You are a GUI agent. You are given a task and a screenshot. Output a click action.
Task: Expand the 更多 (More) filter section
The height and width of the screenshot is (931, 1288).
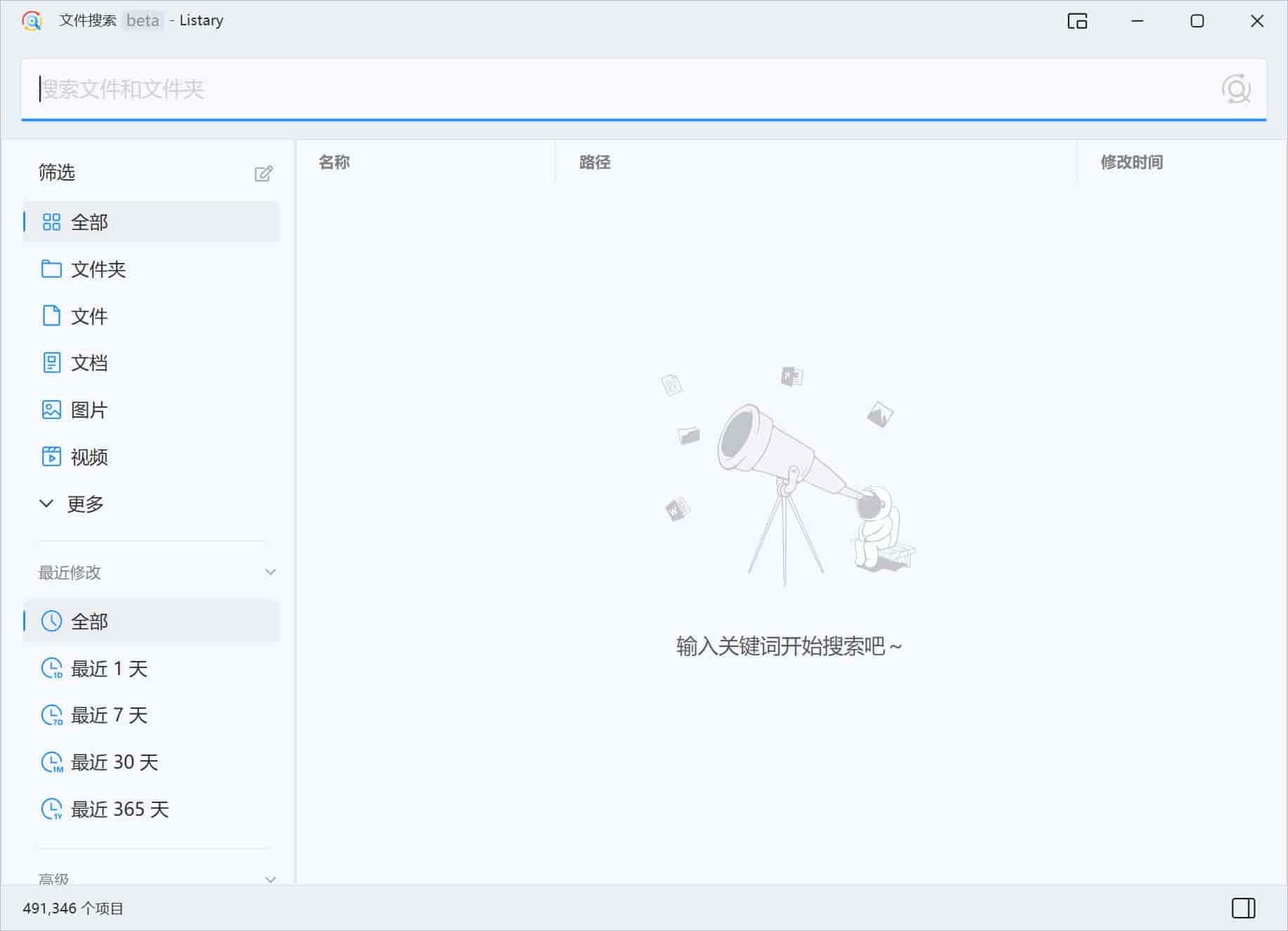click(84, 503)
